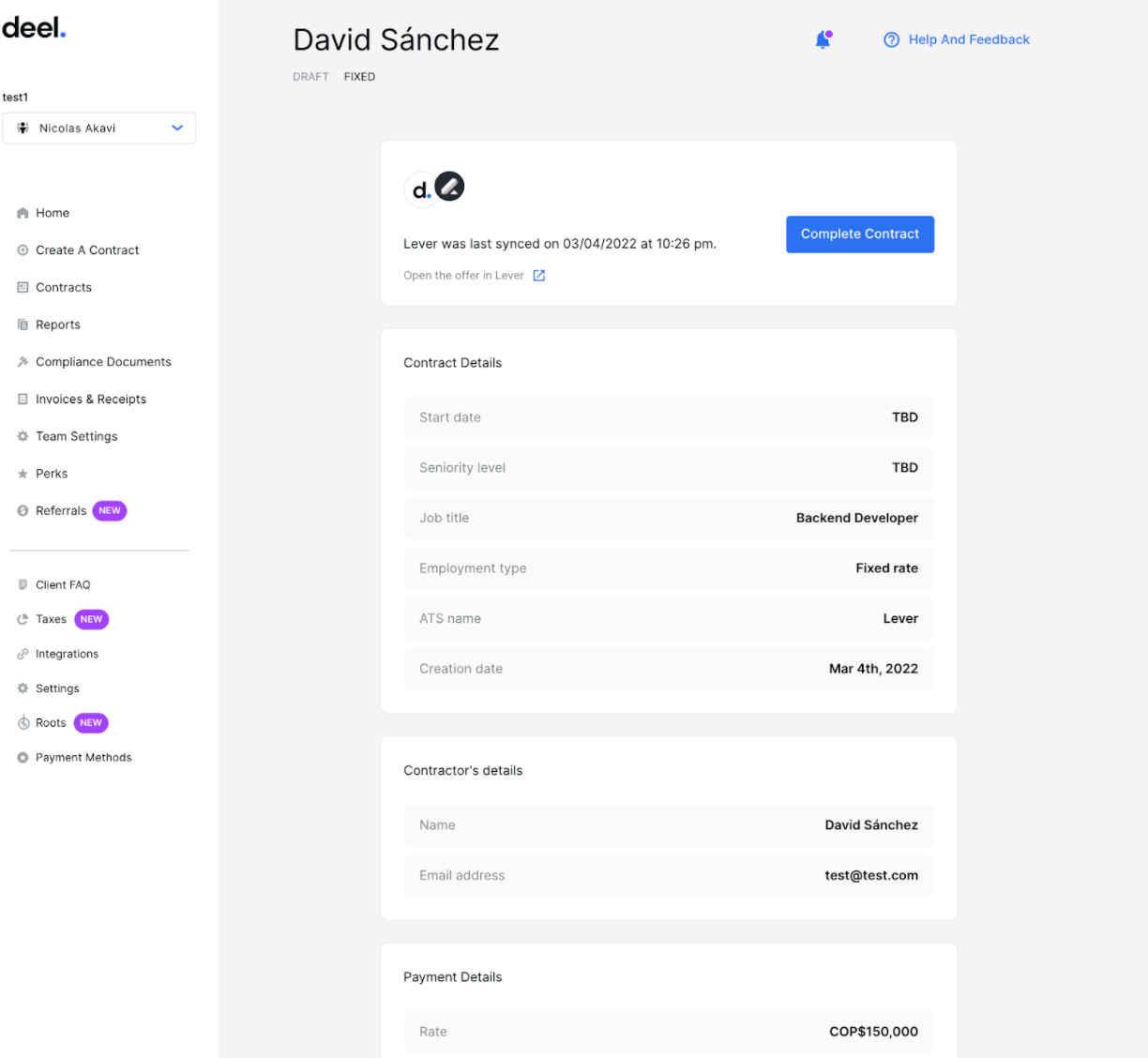The image size is (1148, 1058).
Task: Open Team Settings
Action: click(x=77, y=436)
